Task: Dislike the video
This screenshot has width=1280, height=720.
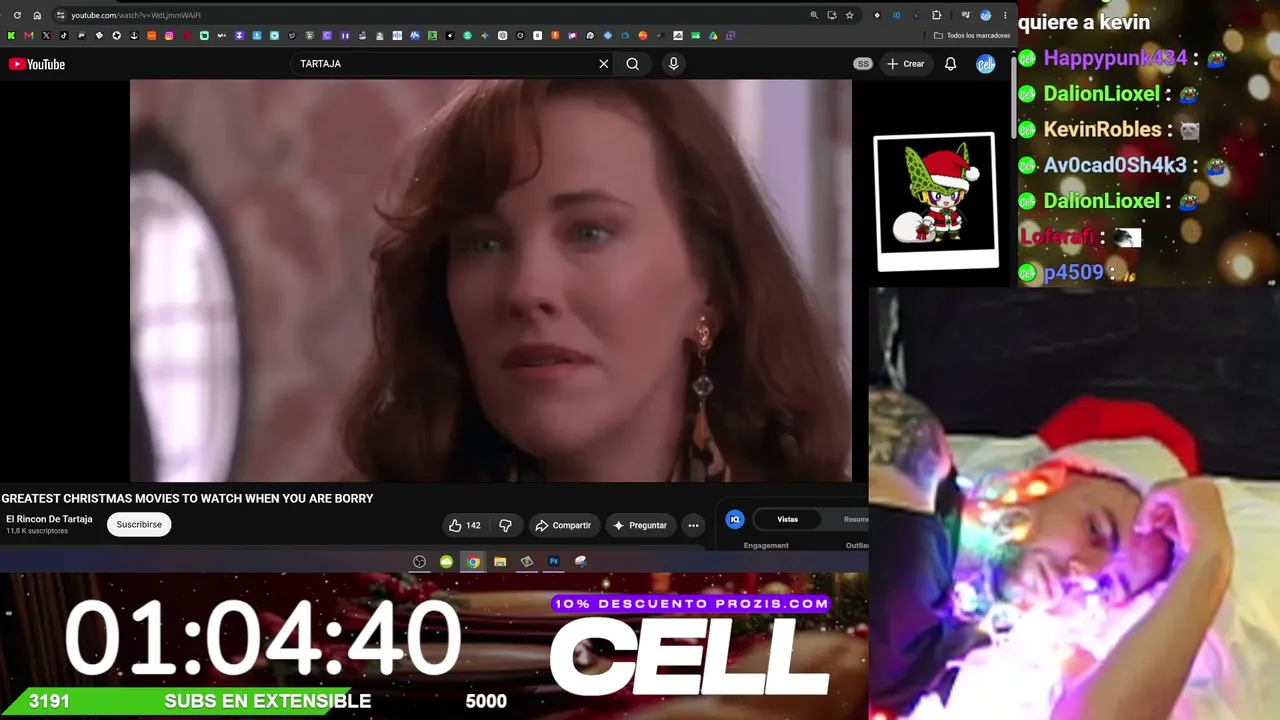Action: [x=505, y=525]
